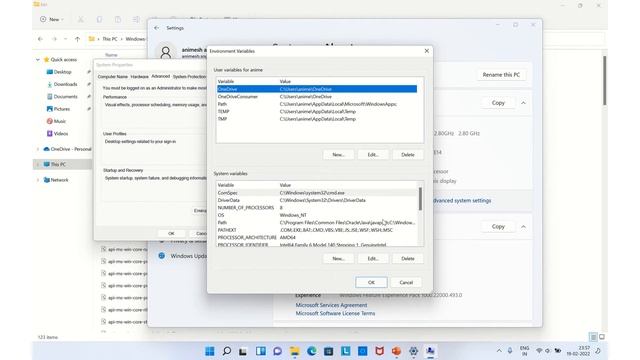The height and width of the screenshot is (360, 640).
Task: Show hidden system tray icons
Action: pyautogui.click(x=499, y=351)
